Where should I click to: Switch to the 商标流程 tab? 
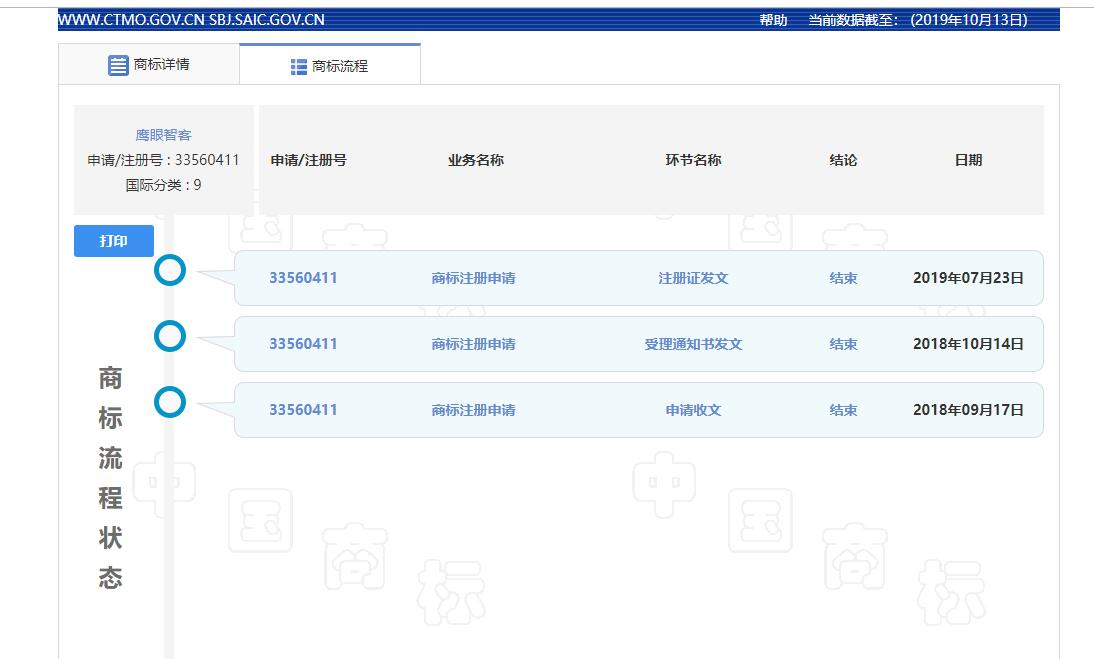click(x=330, y=66)
